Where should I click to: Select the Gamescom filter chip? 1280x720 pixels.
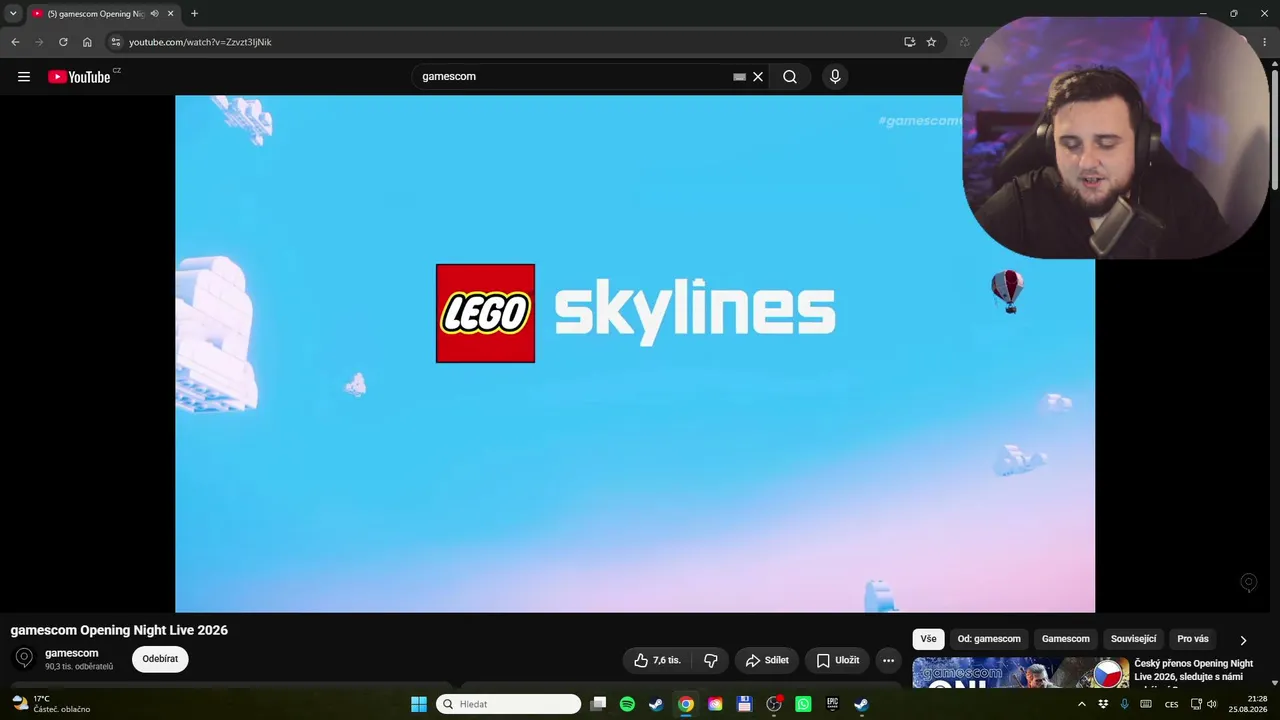pyautogui.click(x=1066, y=639)
